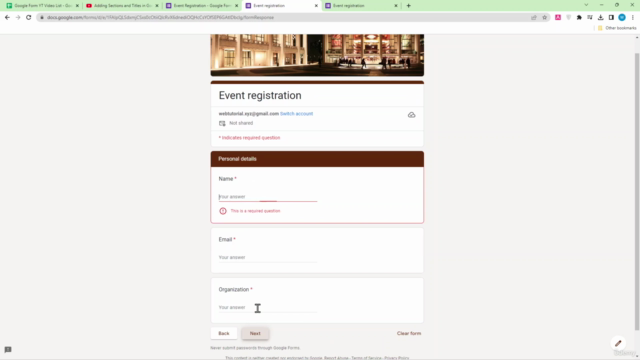Open the Other bookmarks folder
The width and height of the screenshot is (640, 360).
[x=617, y=28]
